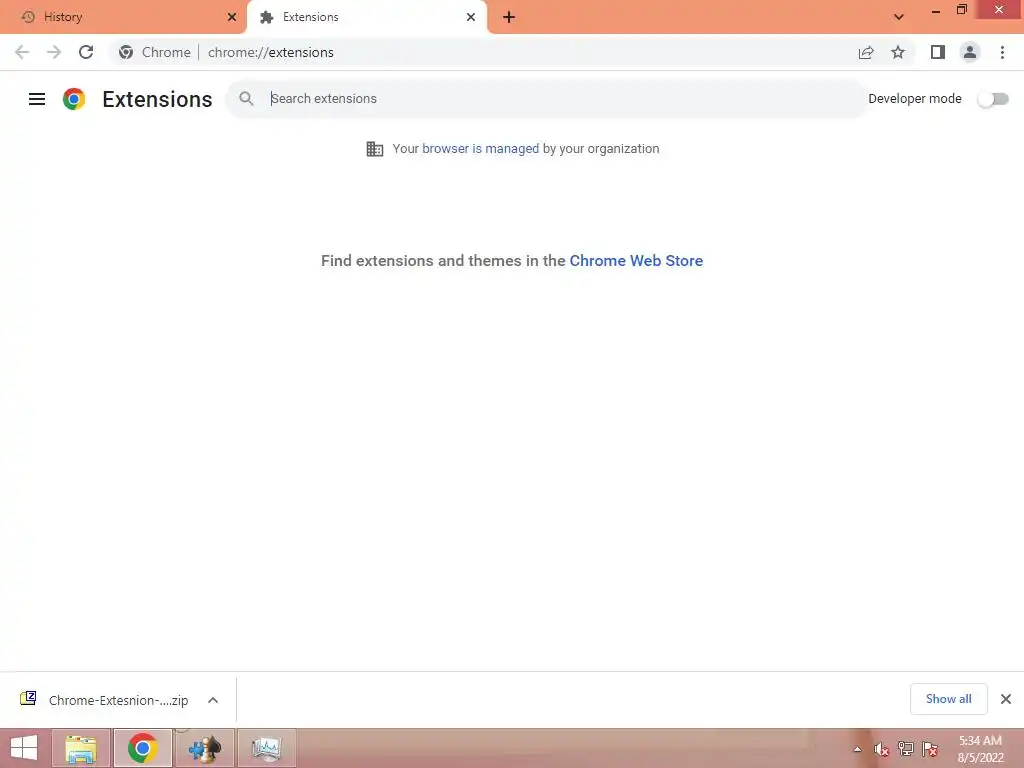Reload the extensions page
This screenshot has height=768, width=1024.
point(86,52)
